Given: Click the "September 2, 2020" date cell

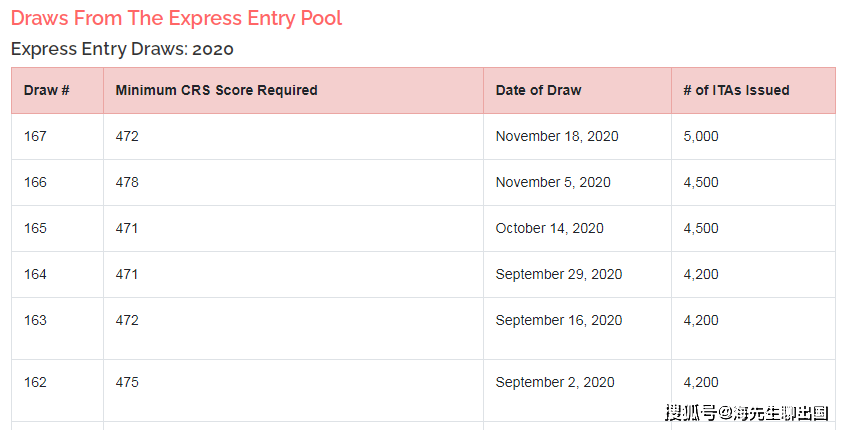Looking at the screenshot, I should [577, 390].
